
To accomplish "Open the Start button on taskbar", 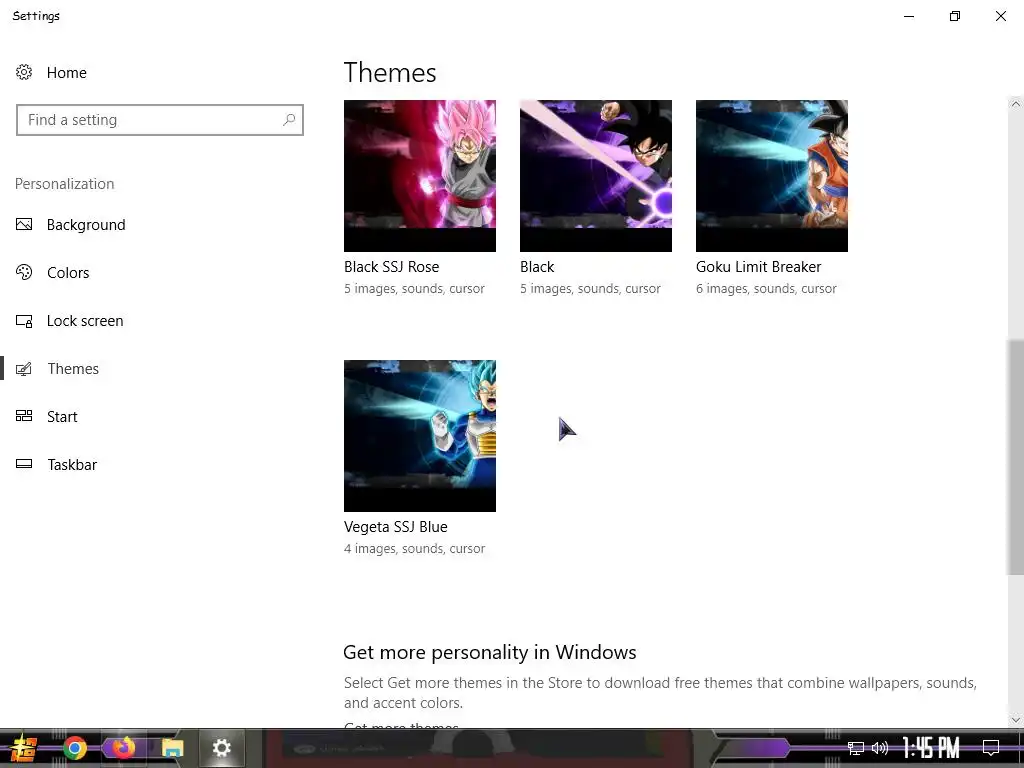I will 24,748.
